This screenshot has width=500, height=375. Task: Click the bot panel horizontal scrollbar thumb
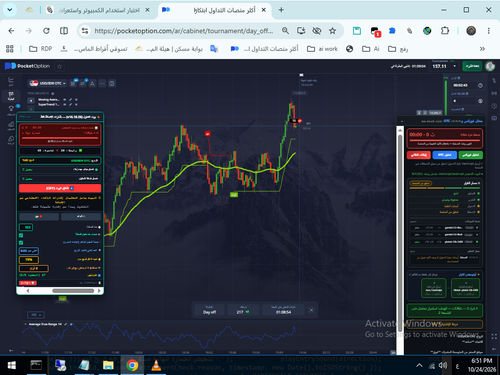tap(73, 291)
